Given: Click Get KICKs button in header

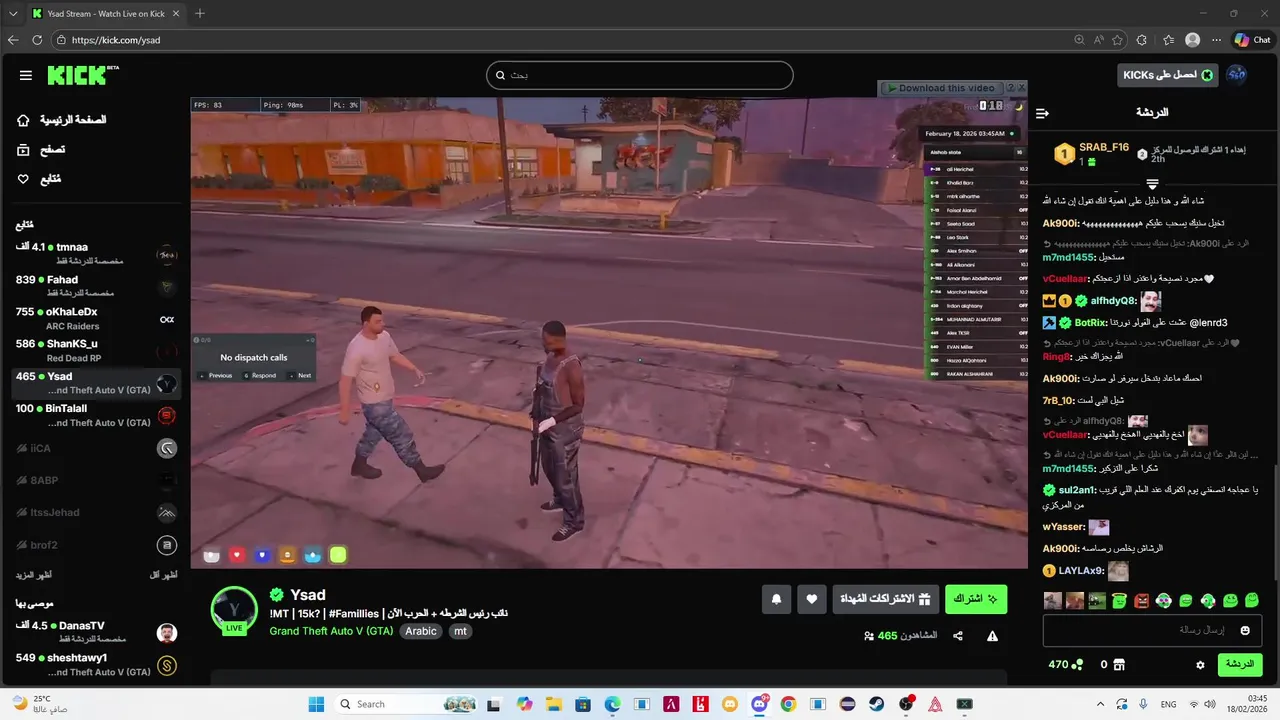Looking at the screenshot, I should [1167, 75].
